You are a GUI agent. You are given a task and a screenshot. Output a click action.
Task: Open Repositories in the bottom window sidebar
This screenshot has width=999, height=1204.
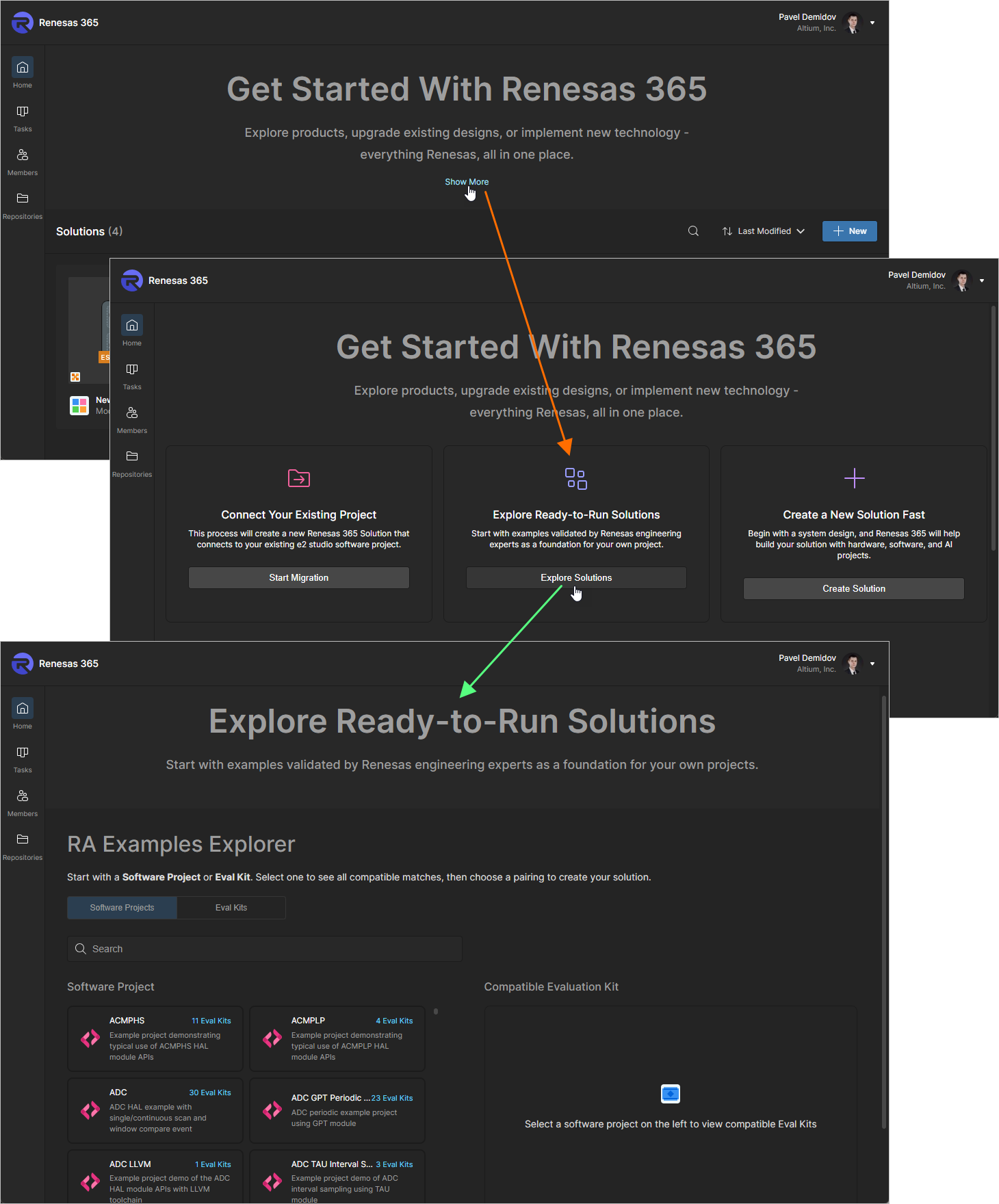pyautogui.click(x=23, y=846)
